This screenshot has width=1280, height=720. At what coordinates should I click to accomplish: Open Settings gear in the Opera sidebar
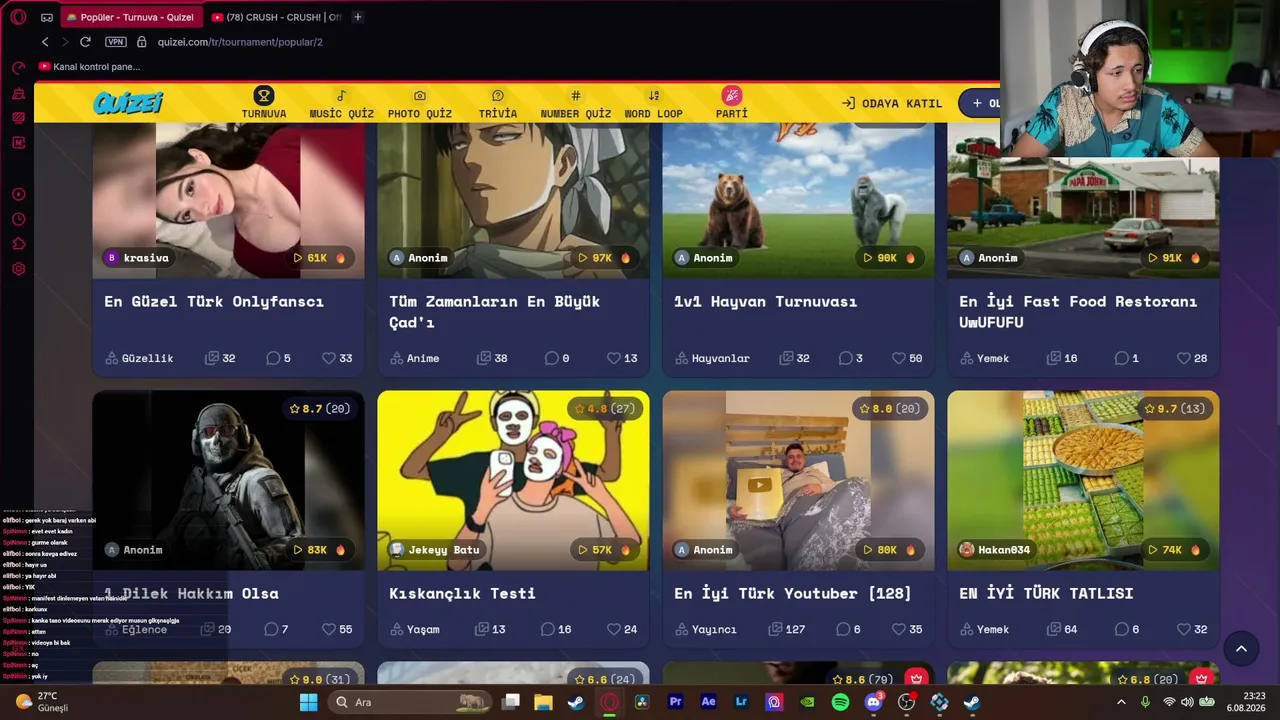point(18,269)
